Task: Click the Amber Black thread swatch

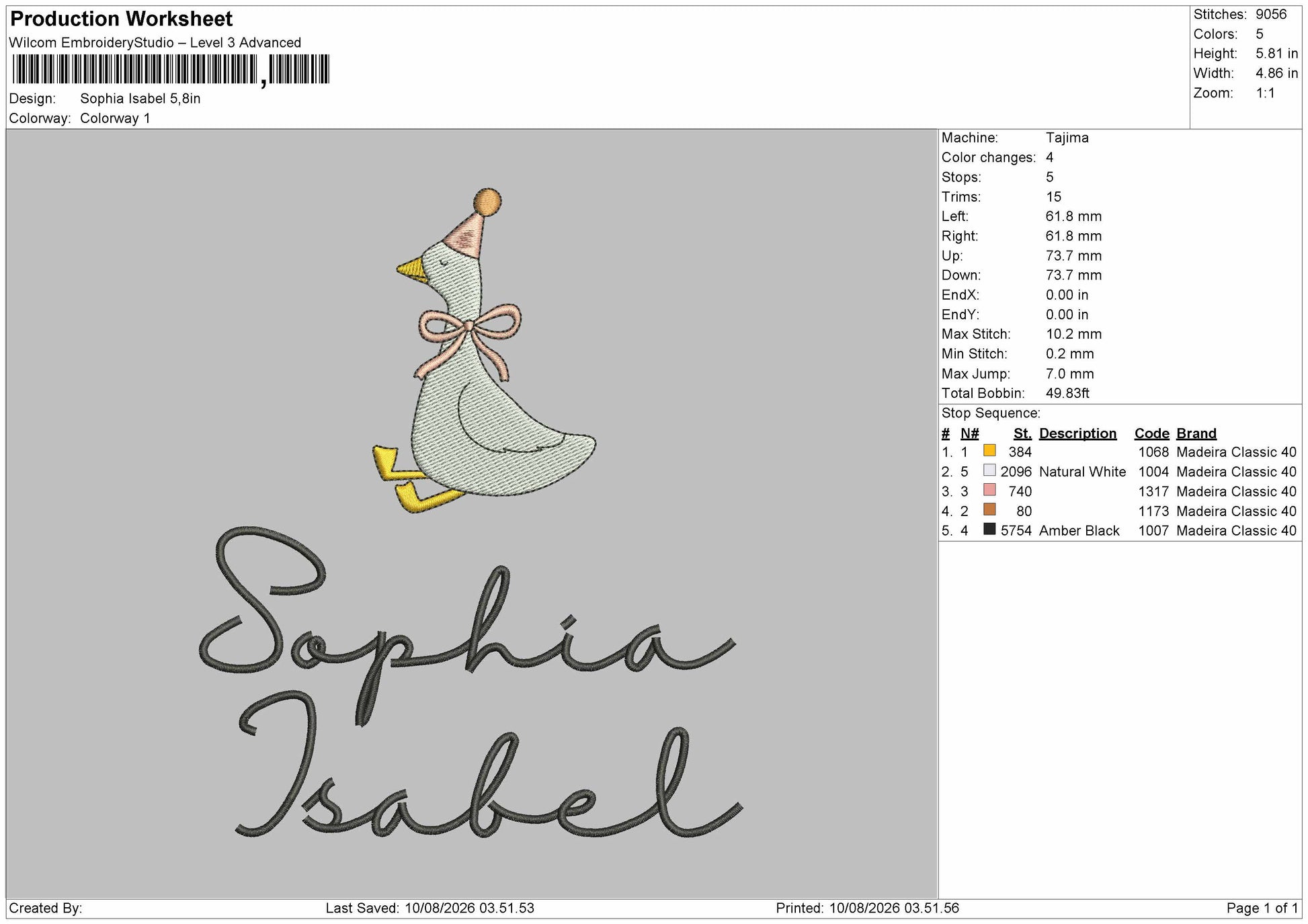Action: [989, 529]
